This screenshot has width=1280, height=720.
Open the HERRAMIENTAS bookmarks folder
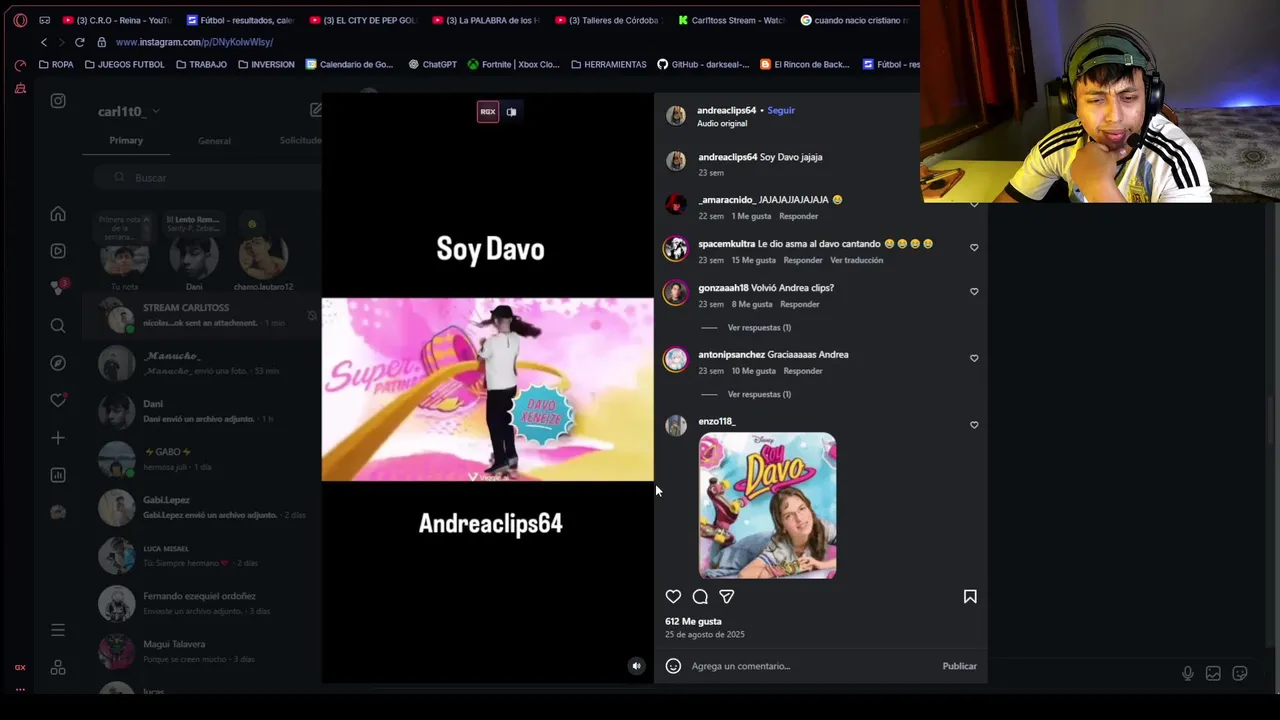coord(609,64)
